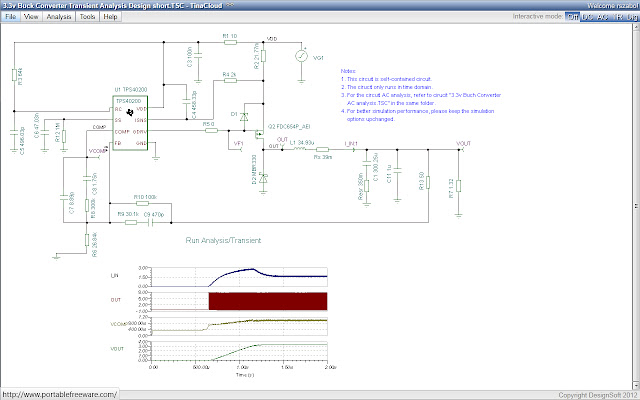640x400 pixels.
Task: Click the OUT digital waveform plot
Action: [267, 301]
